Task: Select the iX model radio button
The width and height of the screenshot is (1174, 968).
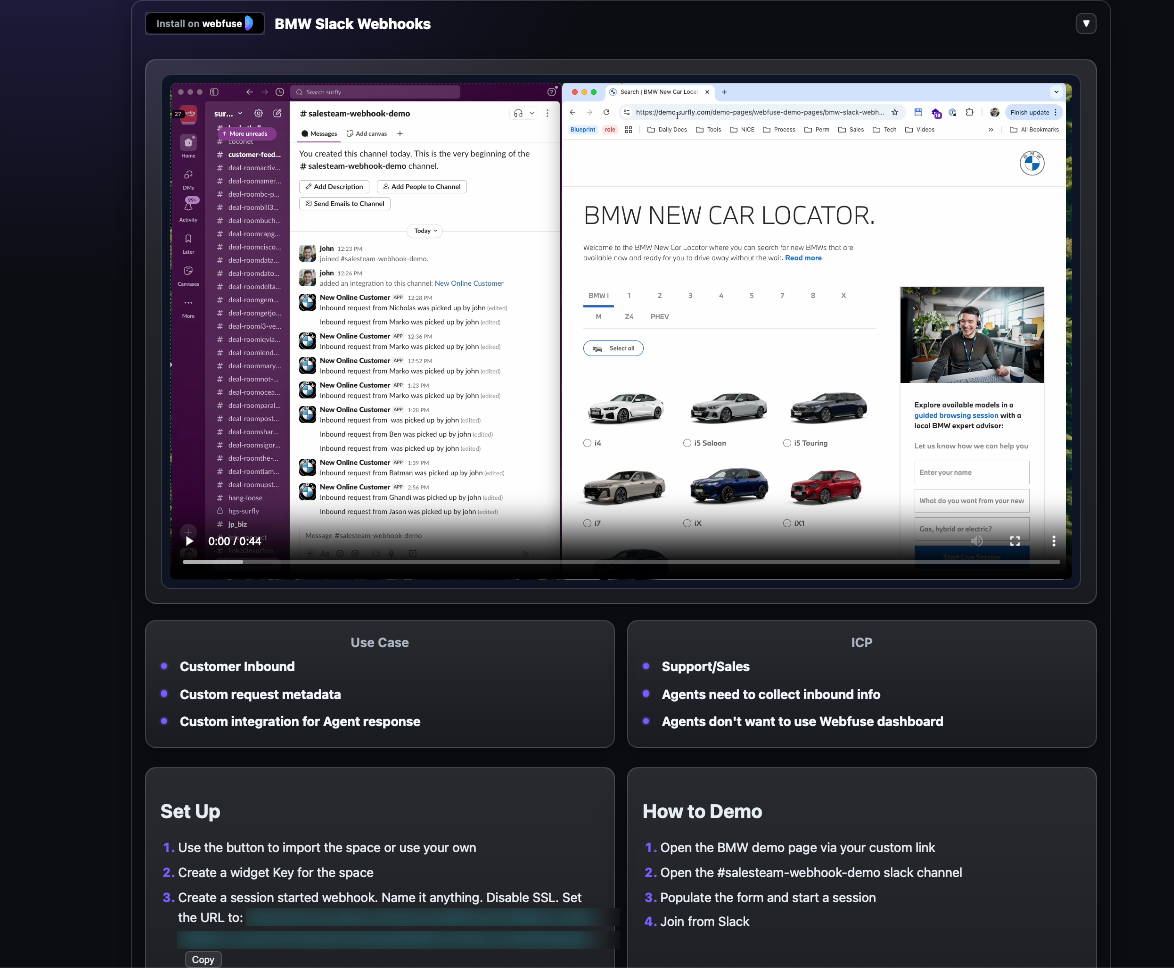Action: click(687, 523)
